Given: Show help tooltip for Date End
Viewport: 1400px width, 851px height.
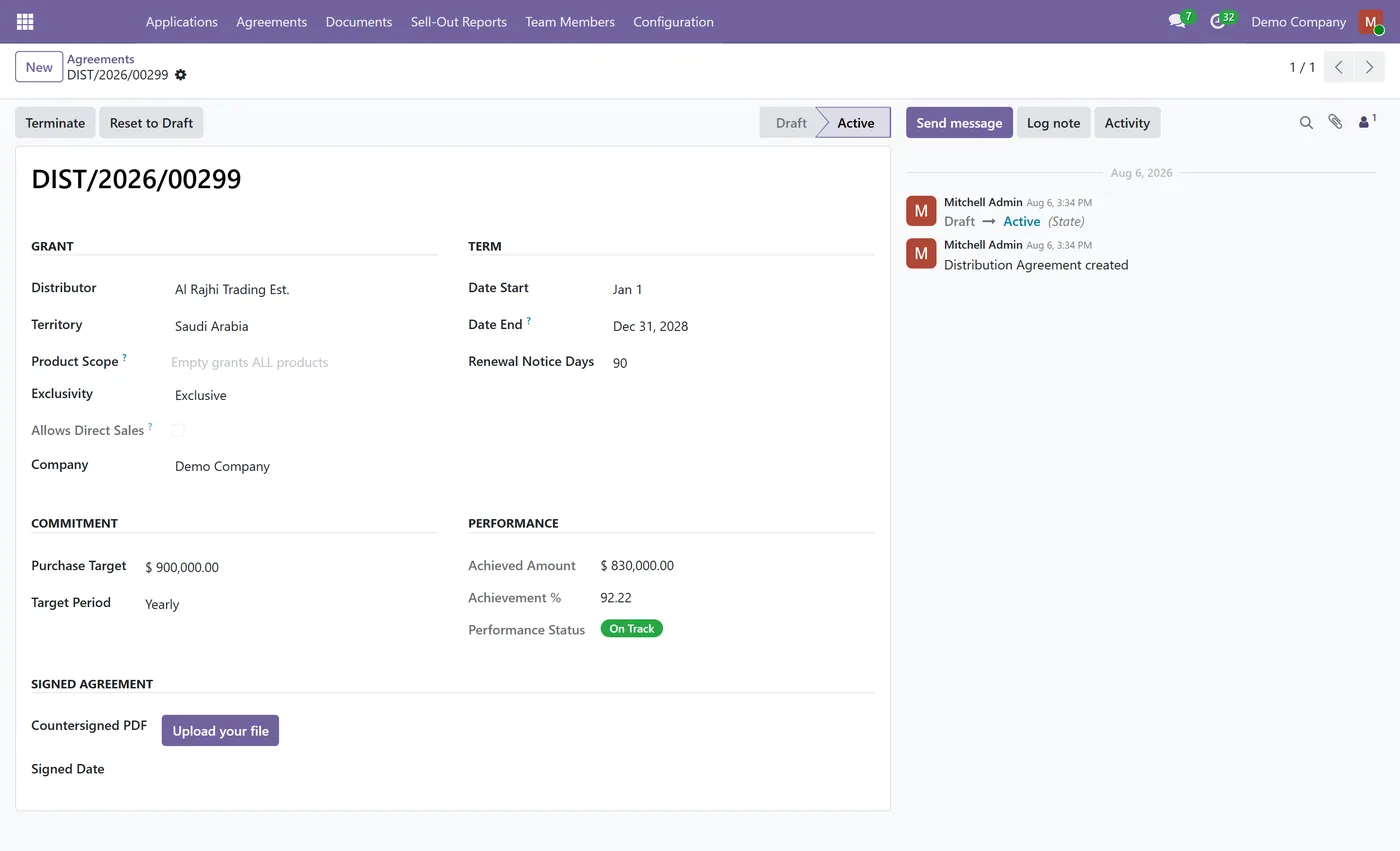Looking at the screenshot, I should pos(529,321).
